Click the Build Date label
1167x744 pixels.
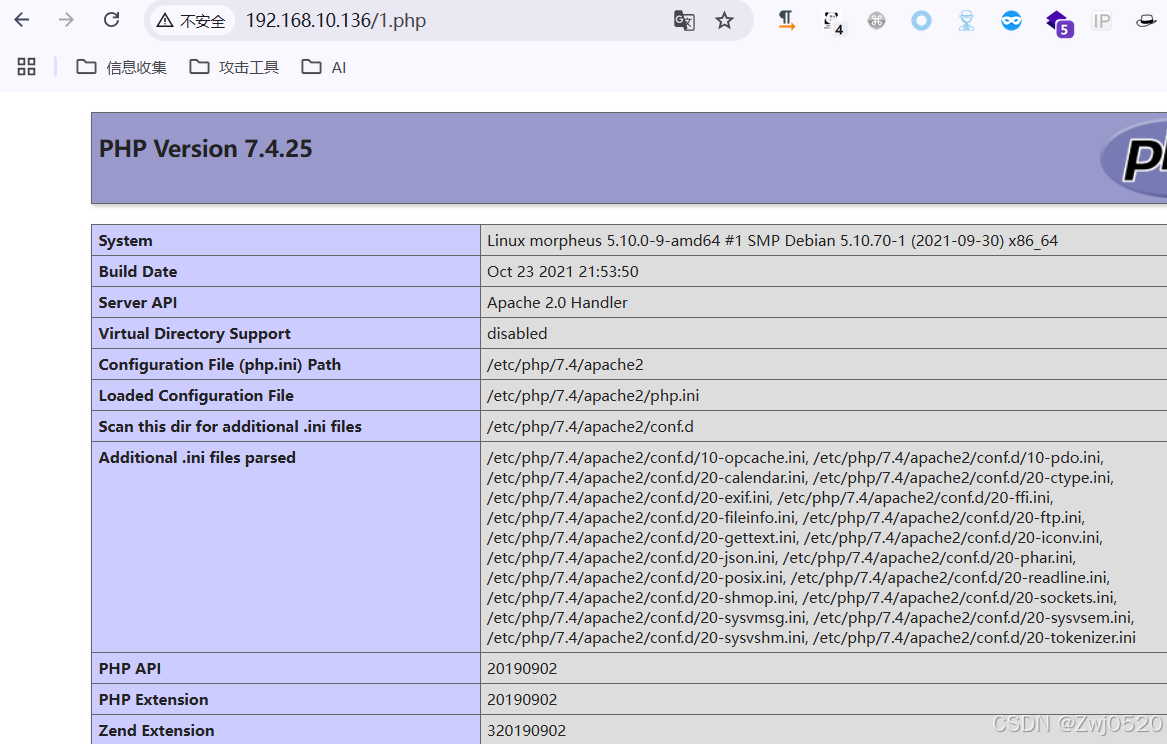pyautogui.click(x=138, y=272)
